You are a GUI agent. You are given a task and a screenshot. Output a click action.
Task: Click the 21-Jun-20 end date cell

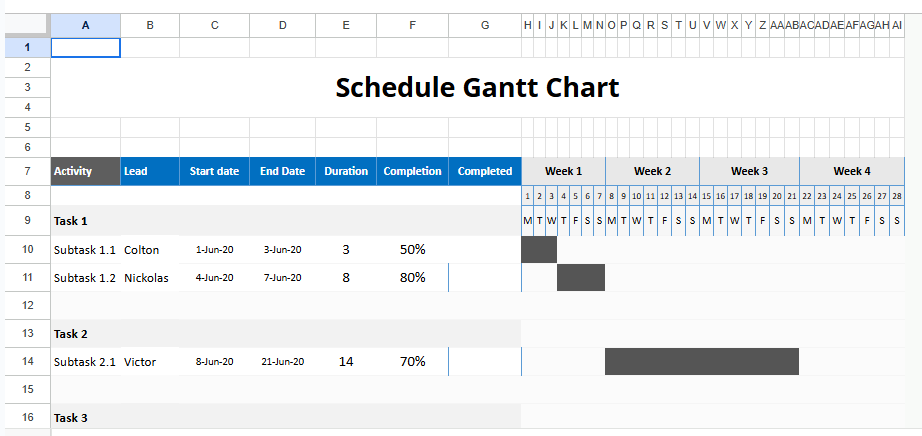click(x=282, y=362)
